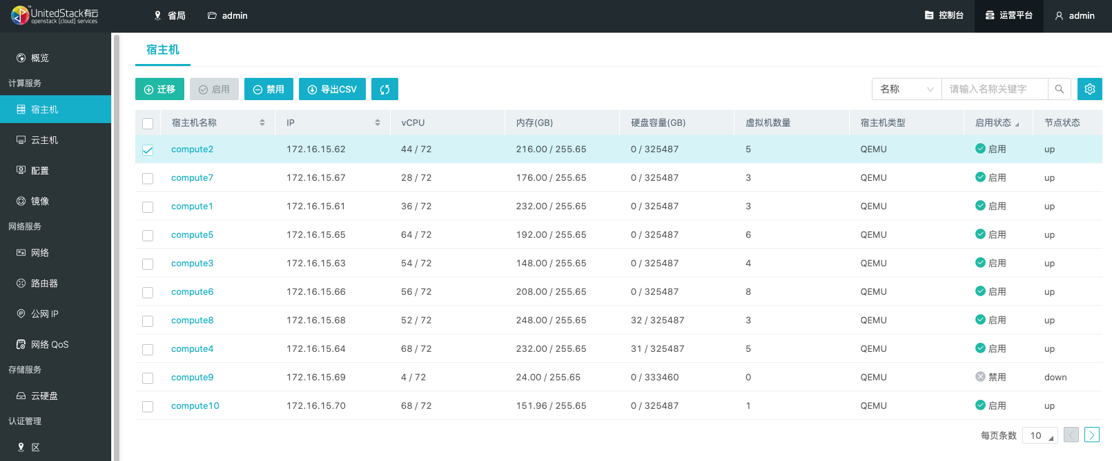Switch to 运营平台 in the top bar
The height and width of the screenshot is (461, 1112).
(1008, 16)
